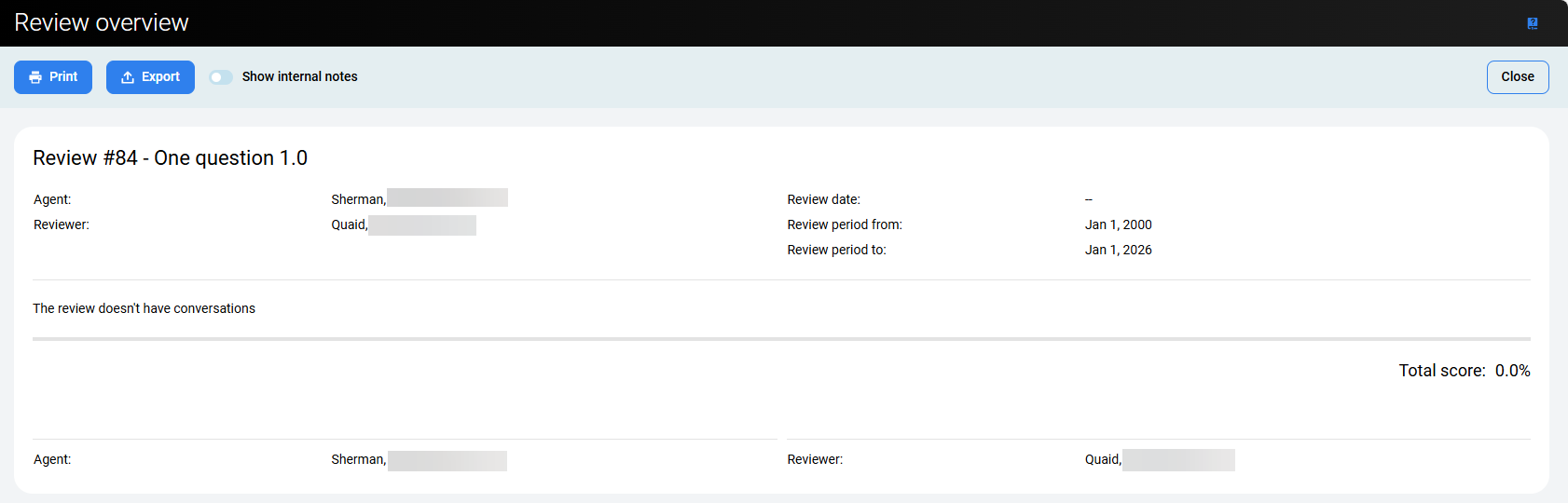Click the "Review overview" window title

coord(102,23)
